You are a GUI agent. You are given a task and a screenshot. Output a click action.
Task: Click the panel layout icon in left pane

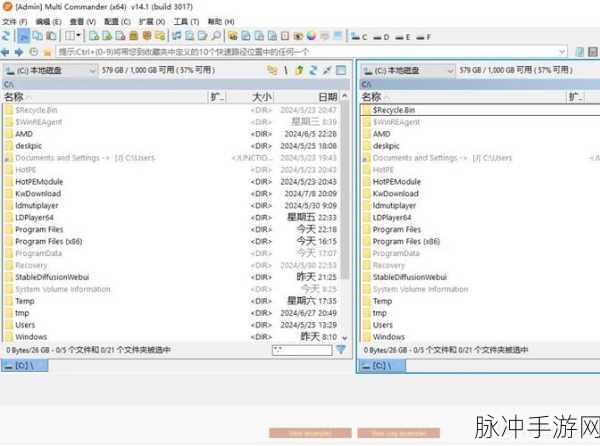341,70
